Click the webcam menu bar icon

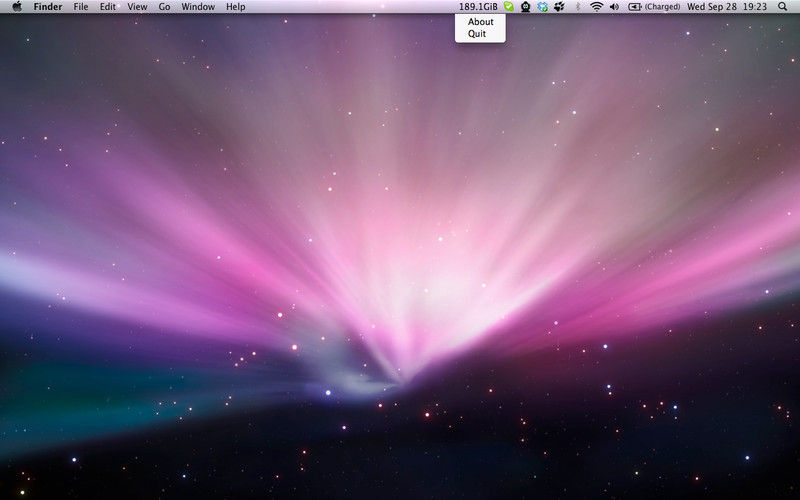tap(526, 7)
